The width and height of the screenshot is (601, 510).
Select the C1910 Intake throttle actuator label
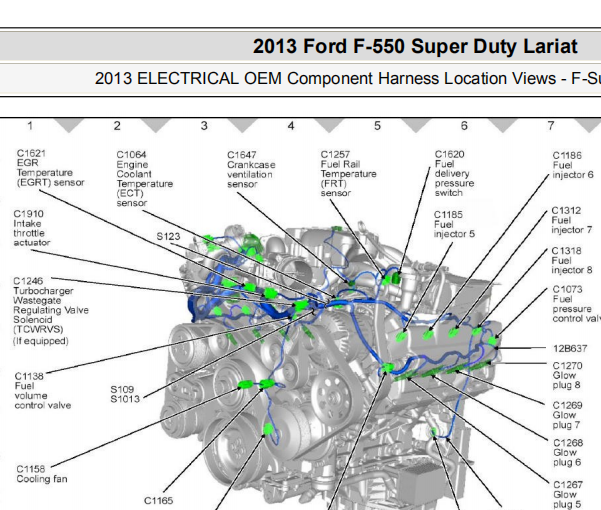pos(31,228)
